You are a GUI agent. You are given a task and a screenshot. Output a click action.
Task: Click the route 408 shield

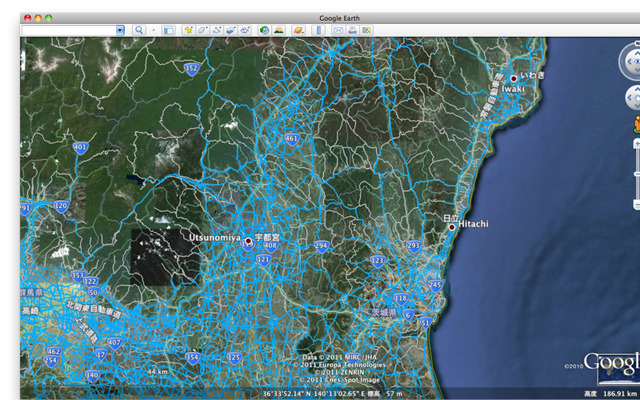click(270, 246)
